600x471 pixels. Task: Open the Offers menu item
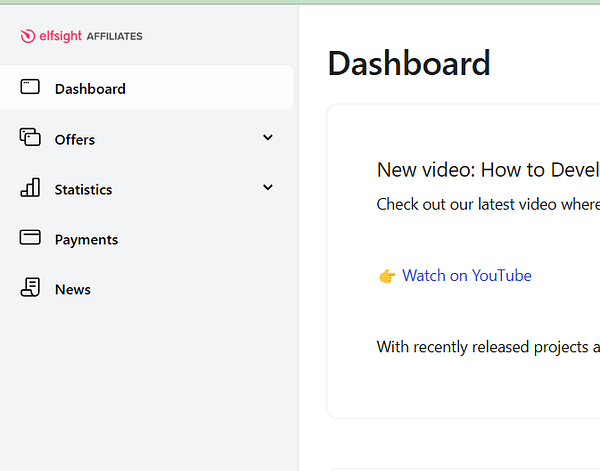(x=147, y=138)
